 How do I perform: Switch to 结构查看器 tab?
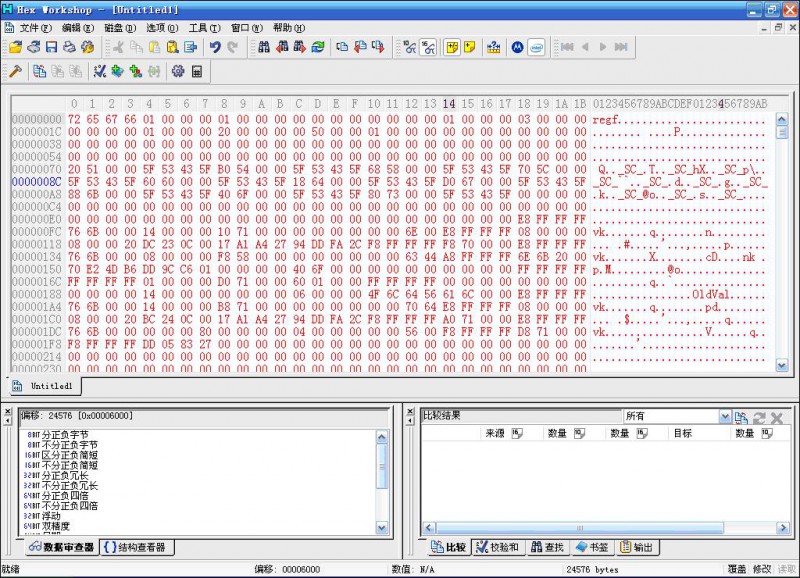[x=136, y=547]
